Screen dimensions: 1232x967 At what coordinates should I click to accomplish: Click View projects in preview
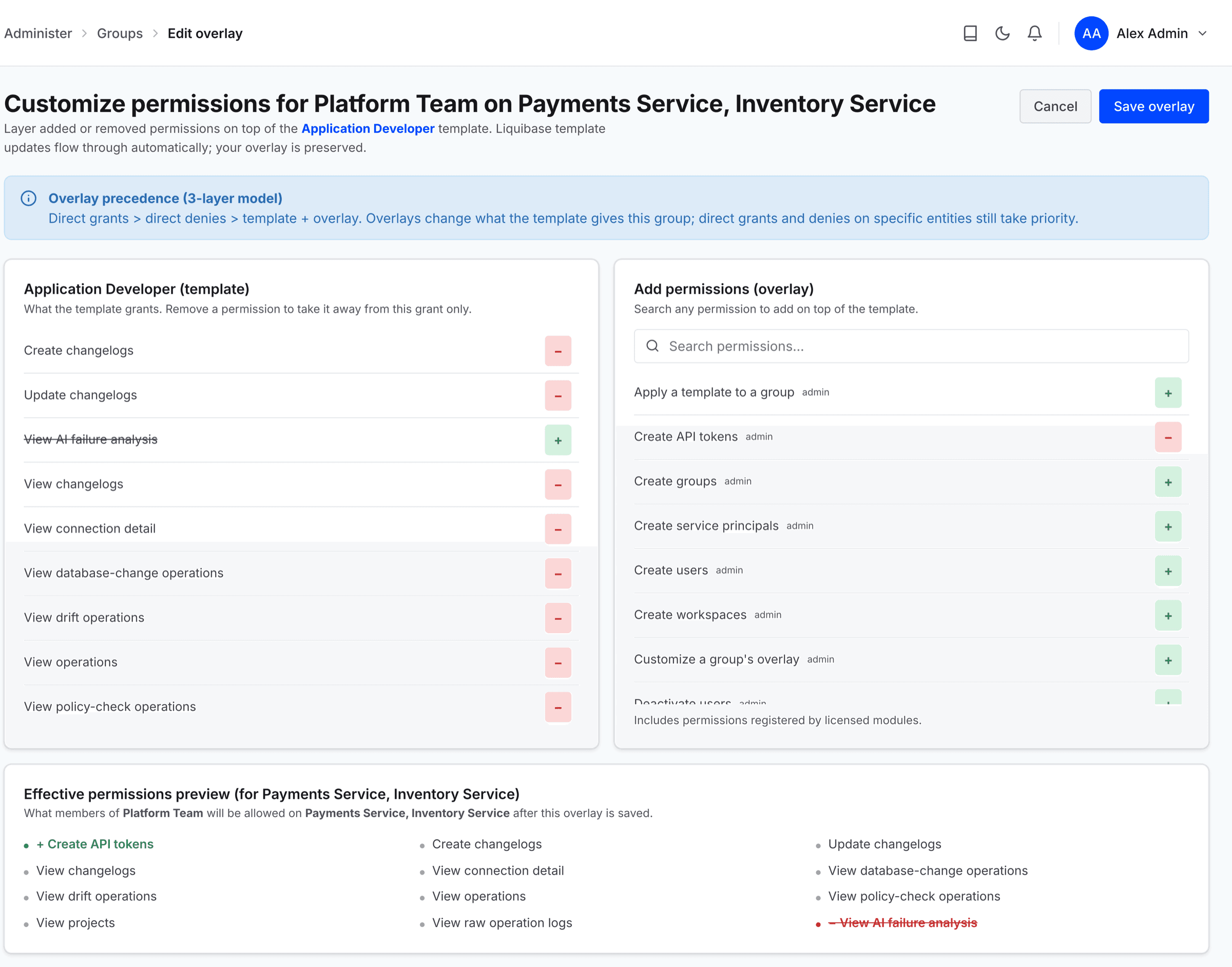coord(75,922)
